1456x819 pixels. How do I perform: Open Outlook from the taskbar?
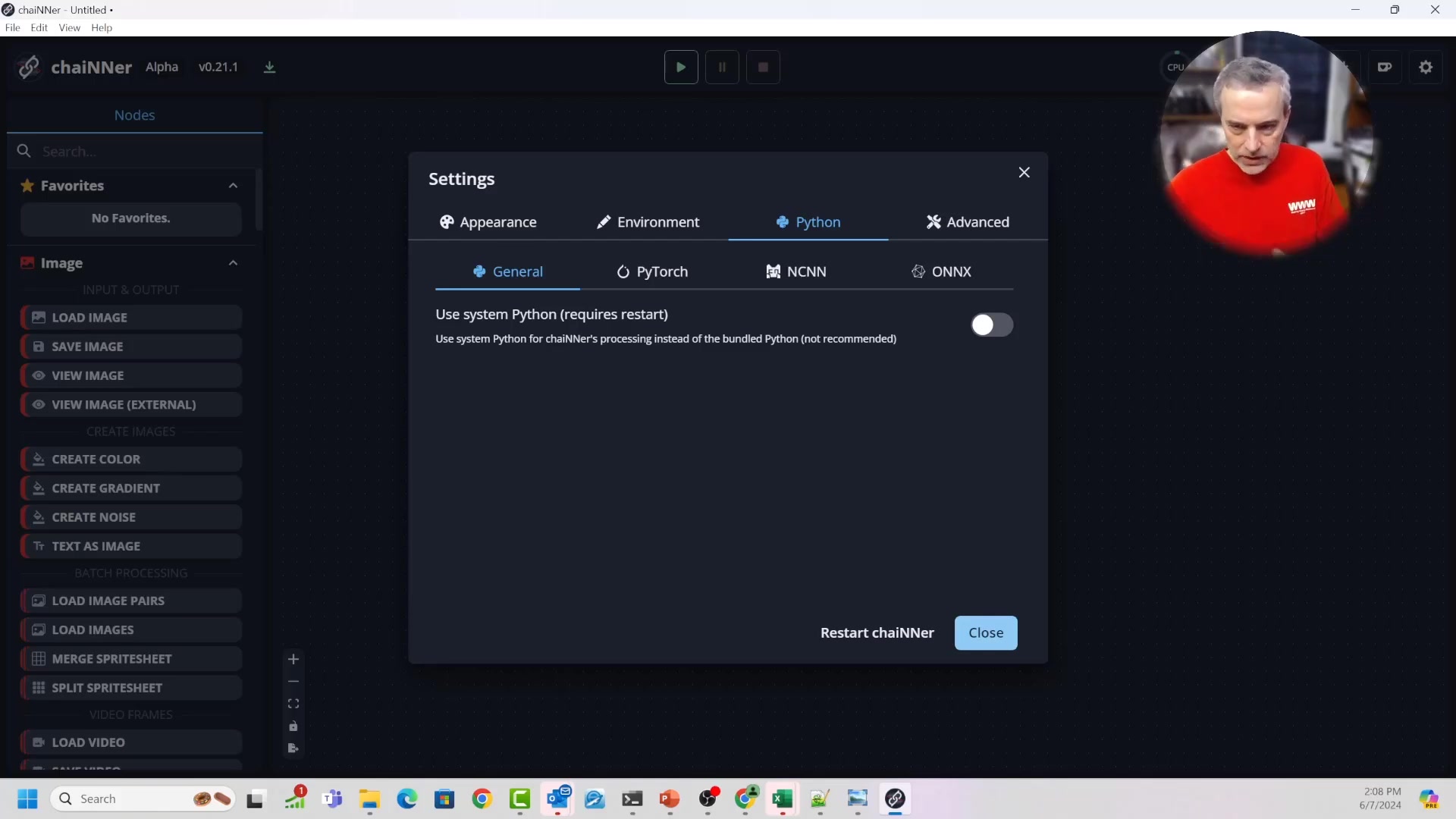coord(558,799)
